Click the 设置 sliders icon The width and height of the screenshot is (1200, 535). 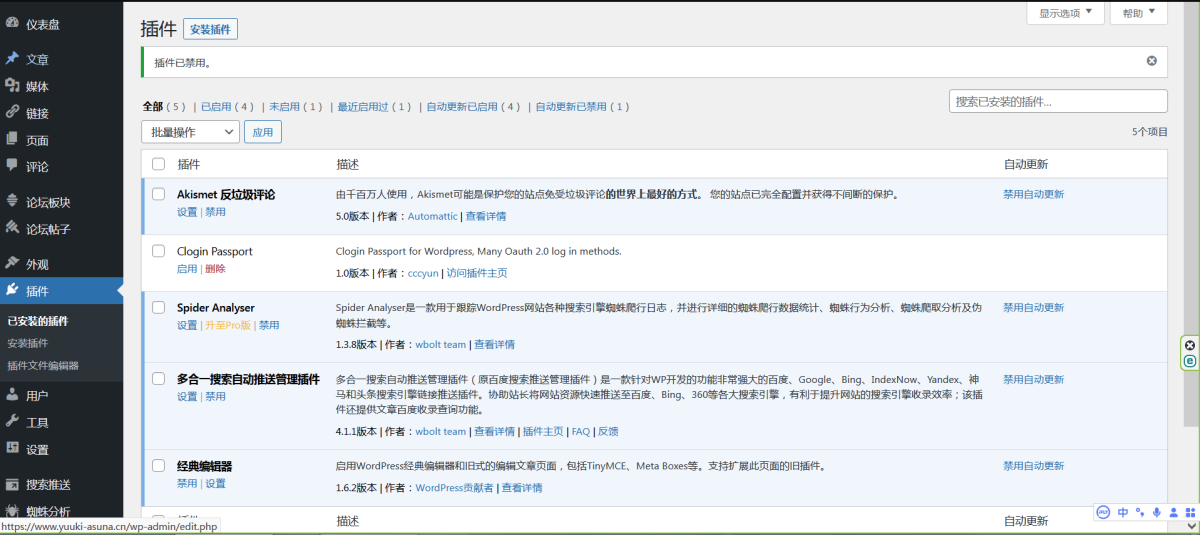(x=12, y=449)
